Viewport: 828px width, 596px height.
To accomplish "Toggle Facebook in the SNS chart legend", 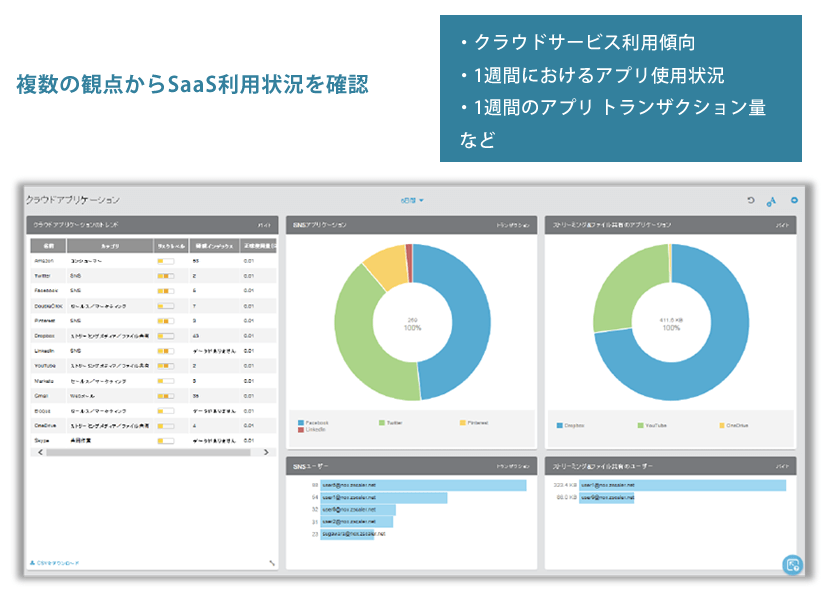I will [x=314, y=423].
